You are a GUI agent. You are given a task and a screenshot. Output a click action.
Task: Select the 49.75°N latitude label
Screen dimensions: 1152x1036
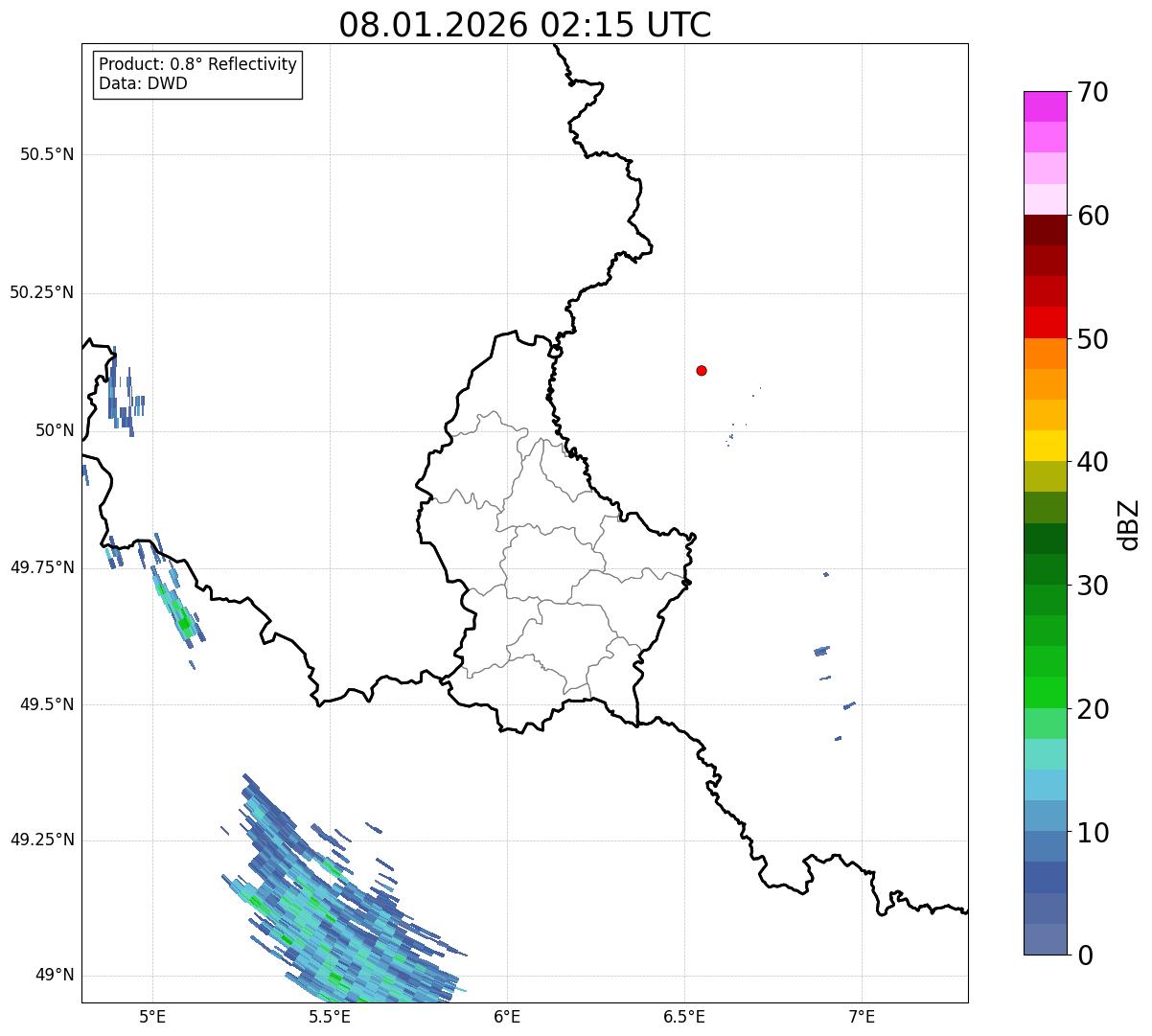point(42,567)
